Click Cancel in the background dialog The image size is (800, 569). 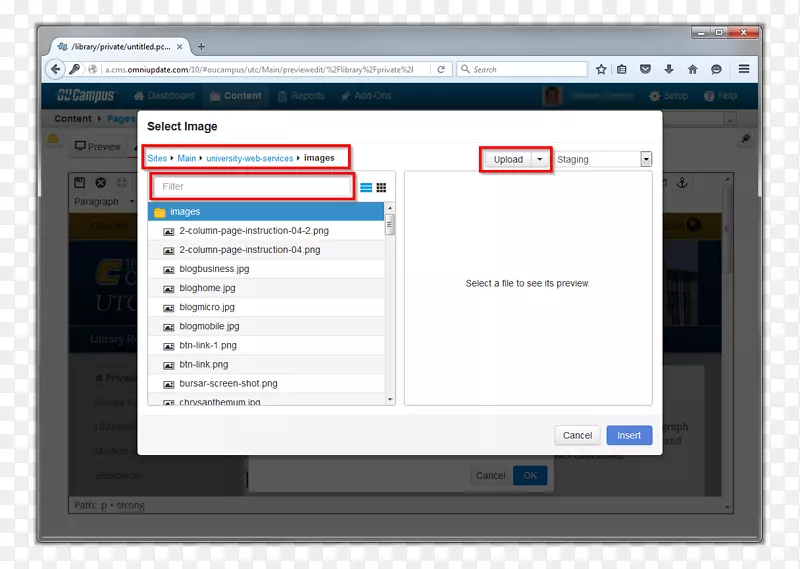[x=490, y=476]
